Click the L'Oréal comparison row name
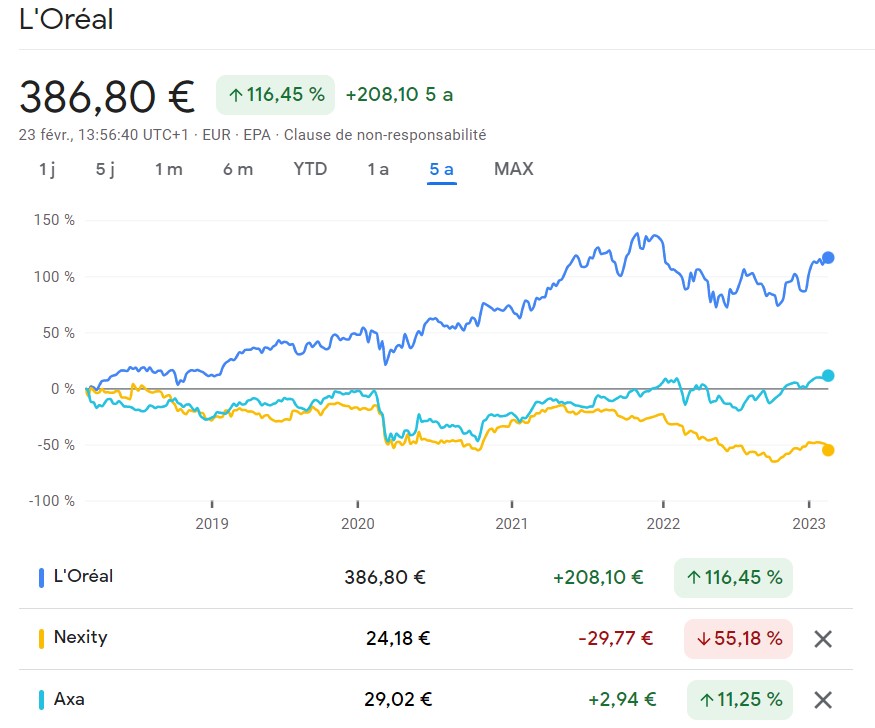This screenshot has width=875, height=728. 83,576
